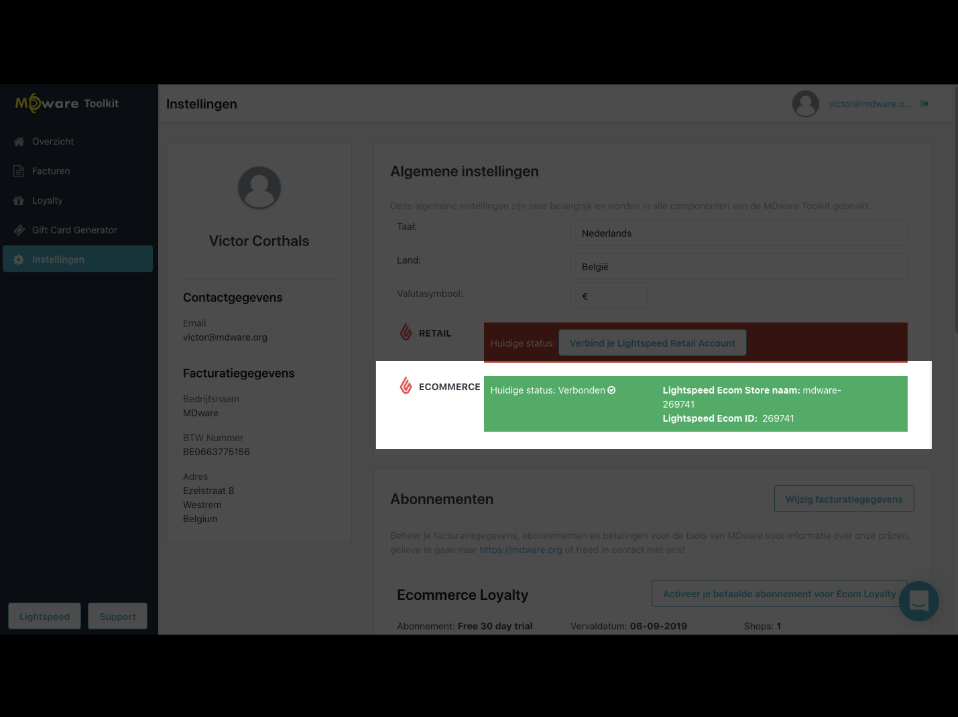This screenshot has height=717, width=958.
Task: Click the Abonnementen heading
Action: coord(442,499)
